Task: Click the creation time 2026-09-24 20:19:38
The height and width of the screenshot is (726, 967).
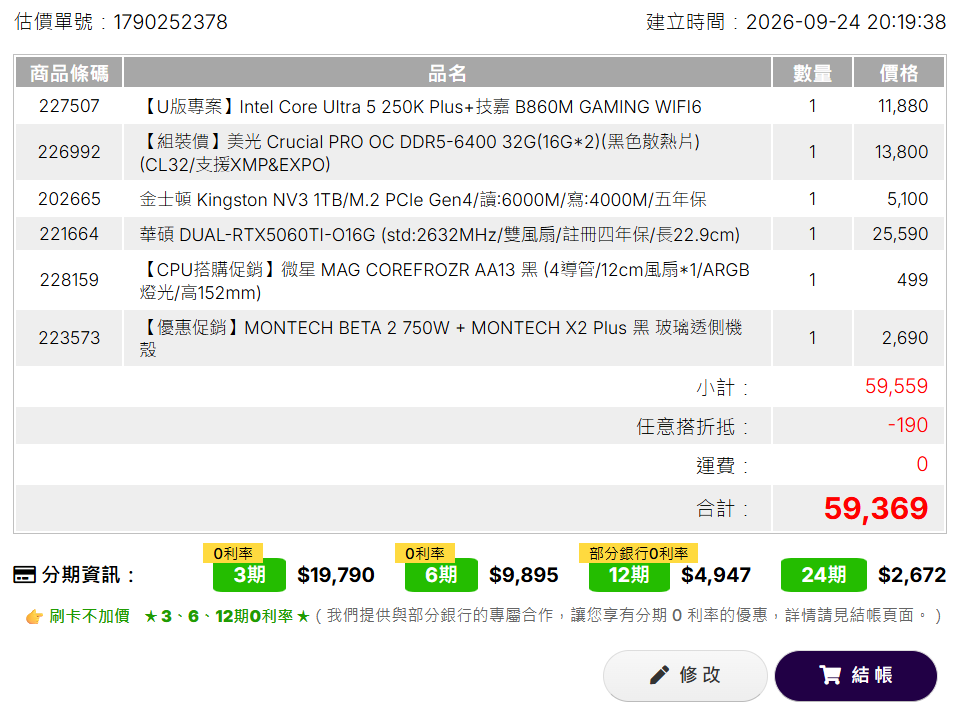Action: 846,22
